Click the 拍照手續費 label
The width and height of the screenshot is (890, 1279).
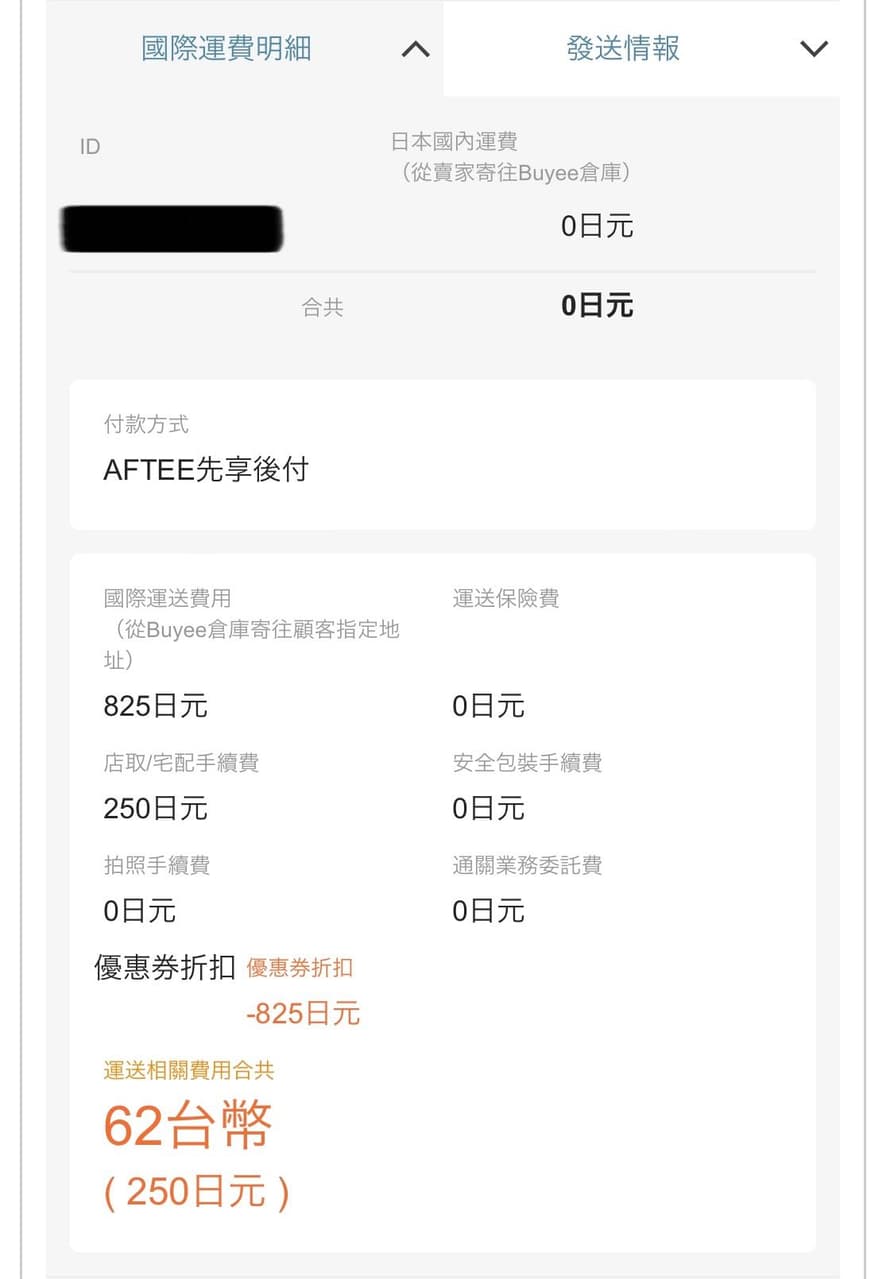[x=157, y=865]
